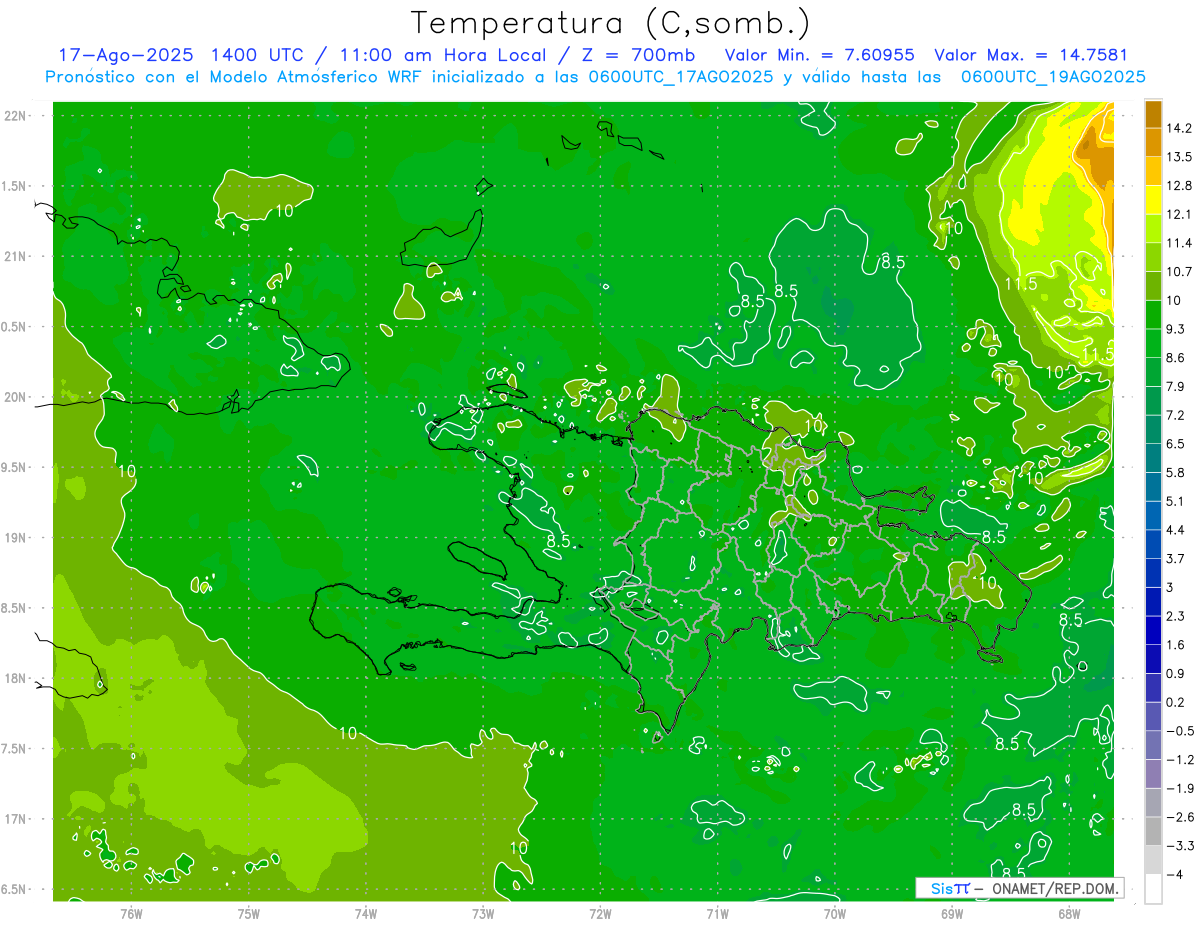Click the "76W" longitude axis label
The width and height of the screenshot is (1200, 927).
point(131,914)
